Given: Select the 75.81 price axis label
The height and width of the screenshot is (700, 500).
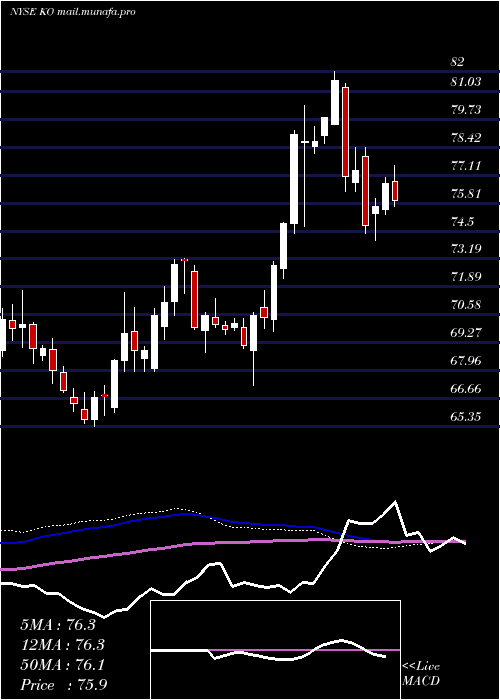Looking at the screenshot, I should [x=467, y=194].
